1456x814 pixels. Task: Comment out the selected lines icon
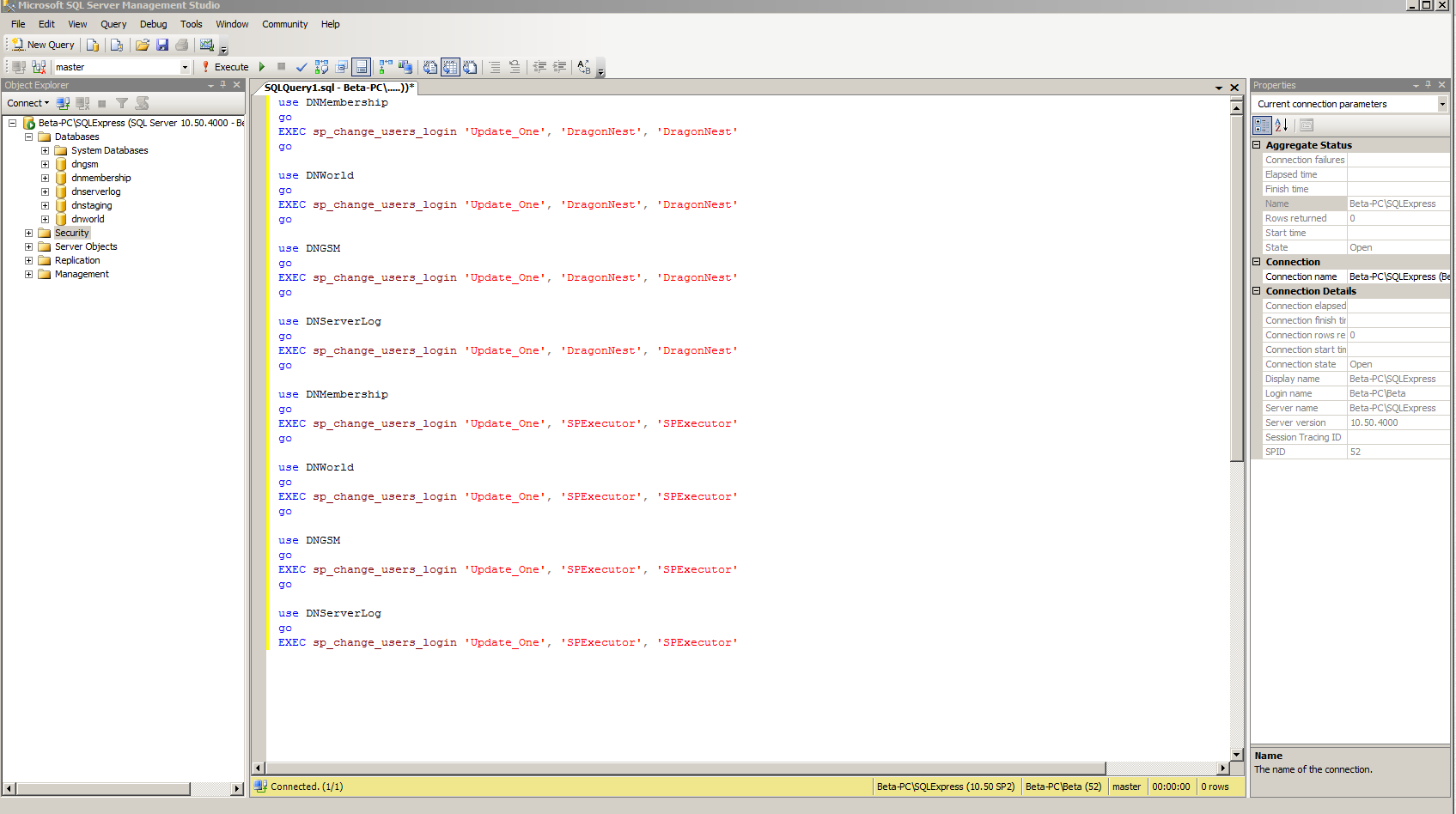(x=494, y=67)
